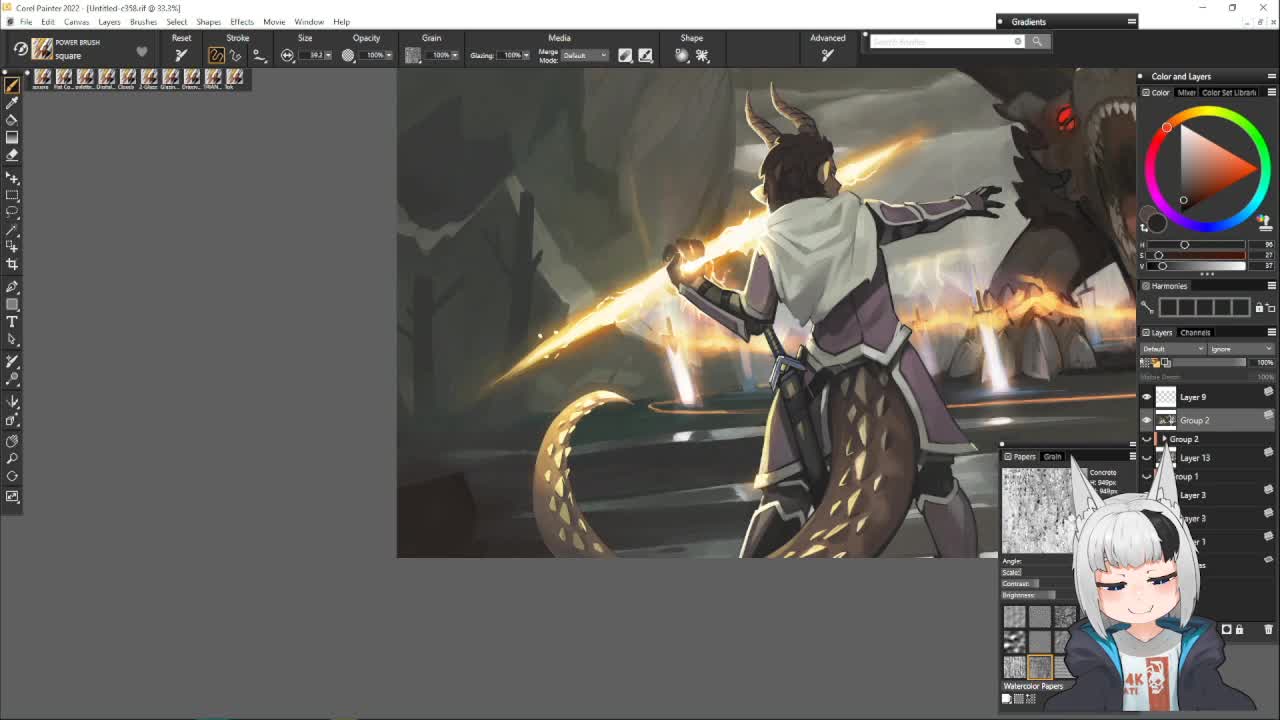1280x720 pixels.
Task: Select the Layer Adjuster tool
Action: pos(12,178)
